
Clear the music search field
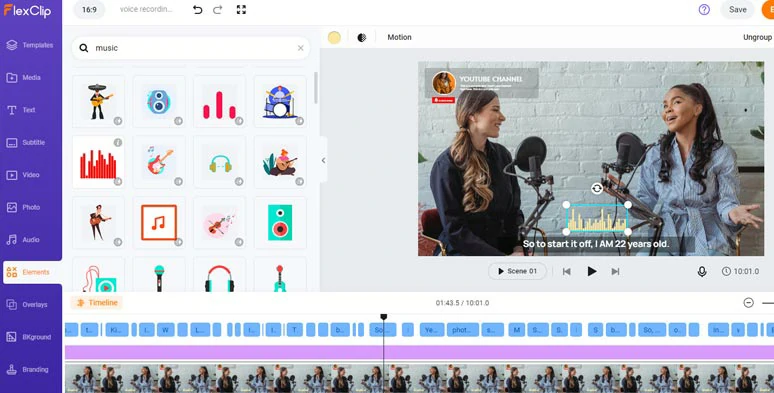coord(301,48)
